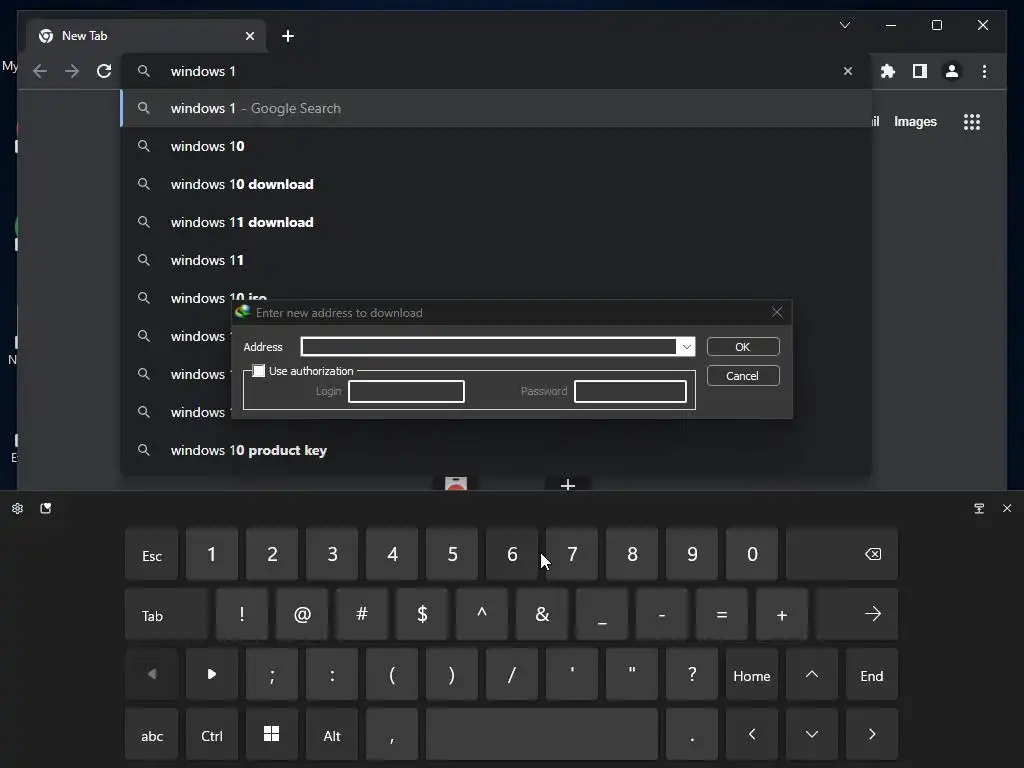
Task: Close the touch keyboard
Action: pos(1007,508)
